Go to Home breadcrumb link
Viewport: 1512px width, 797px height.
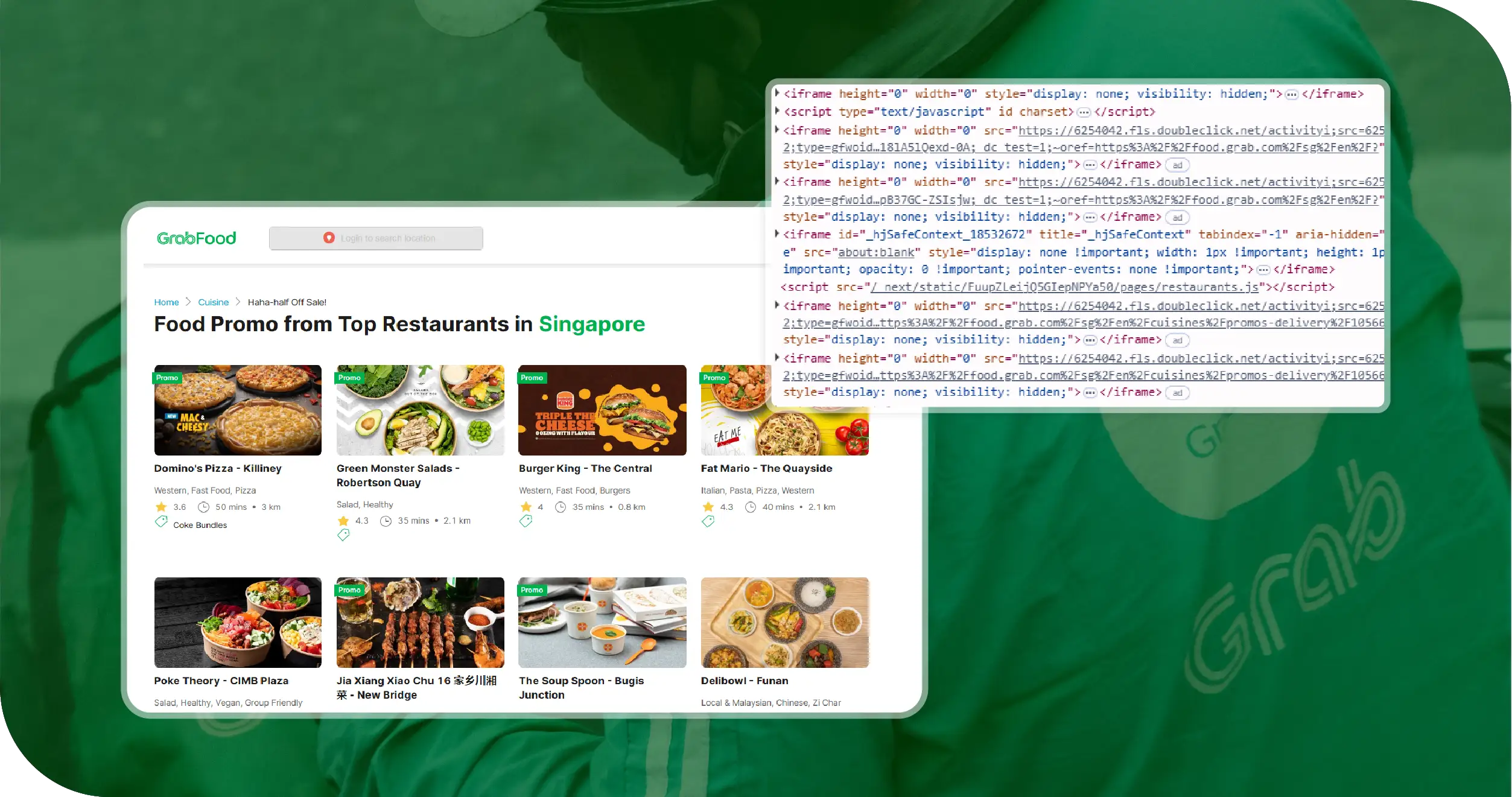point(166,302)
